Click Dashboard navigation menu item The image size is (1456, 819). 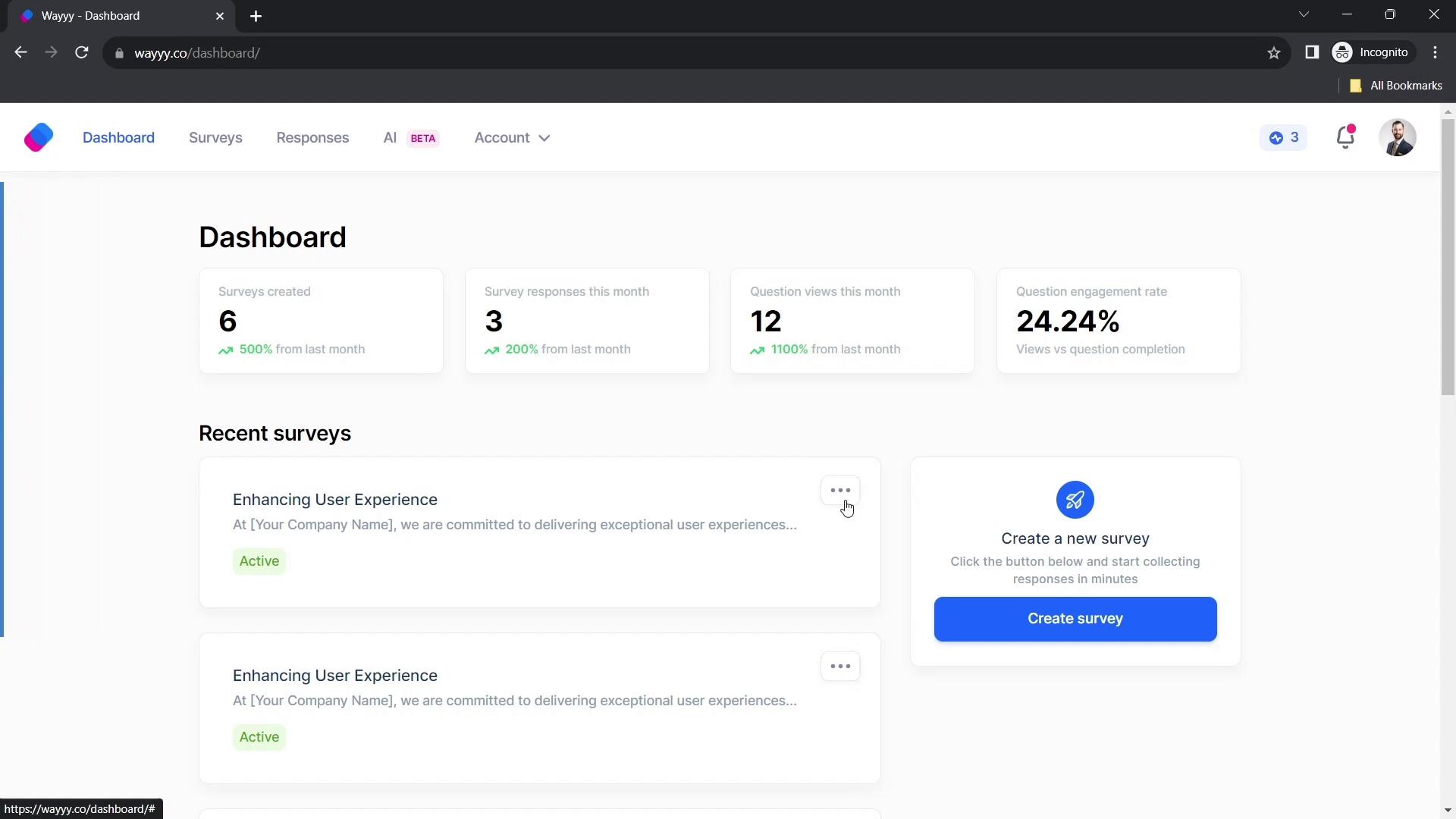119,137
